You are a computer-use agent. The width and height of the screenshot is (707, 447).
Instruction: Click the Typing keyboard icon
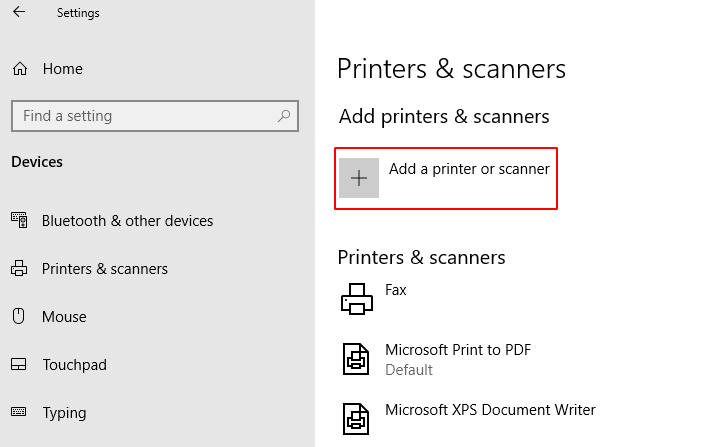[x=18, y=412]
